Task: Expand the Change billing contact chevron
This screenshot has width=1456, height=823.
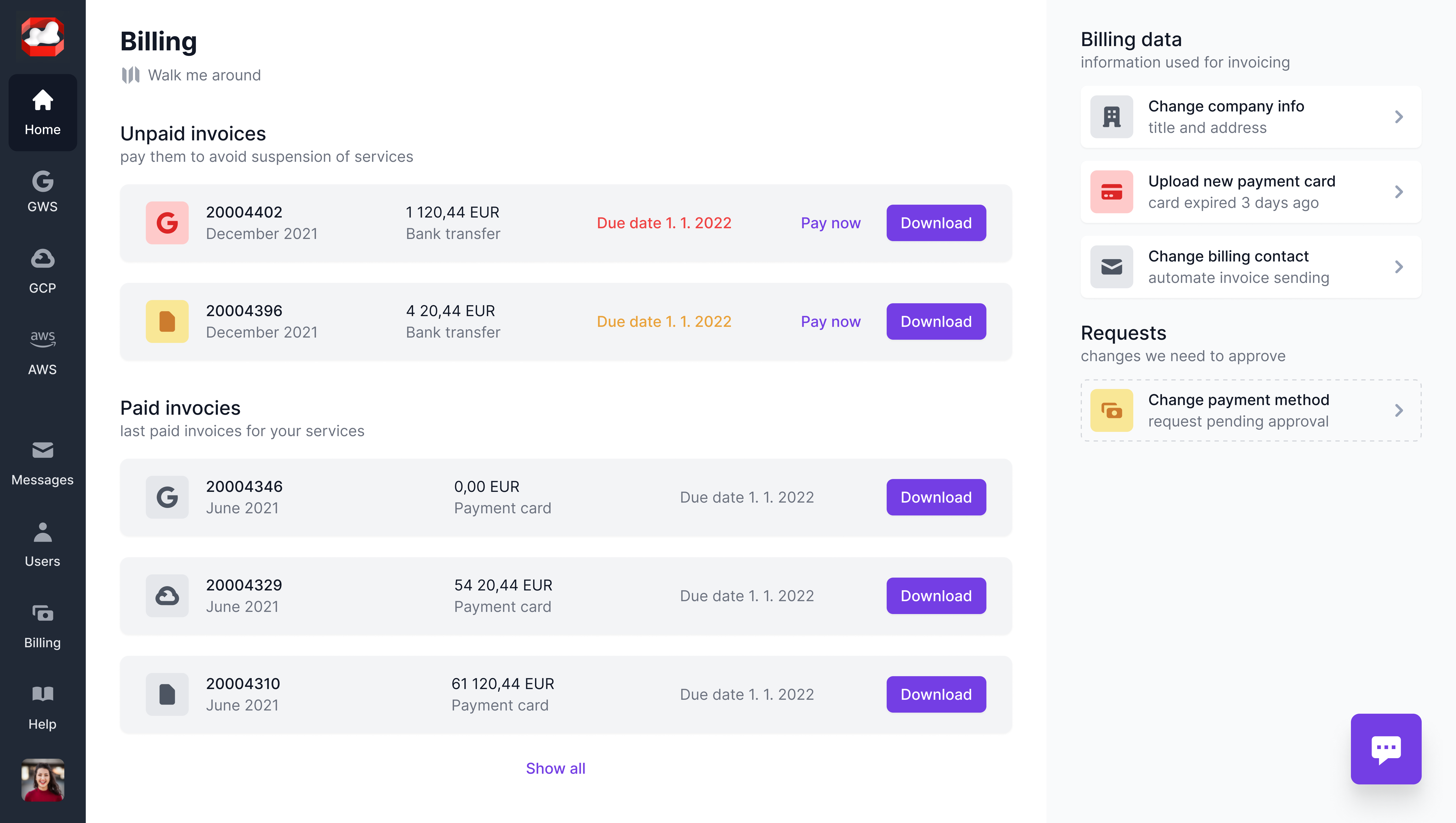Action: click(1398, 267)
